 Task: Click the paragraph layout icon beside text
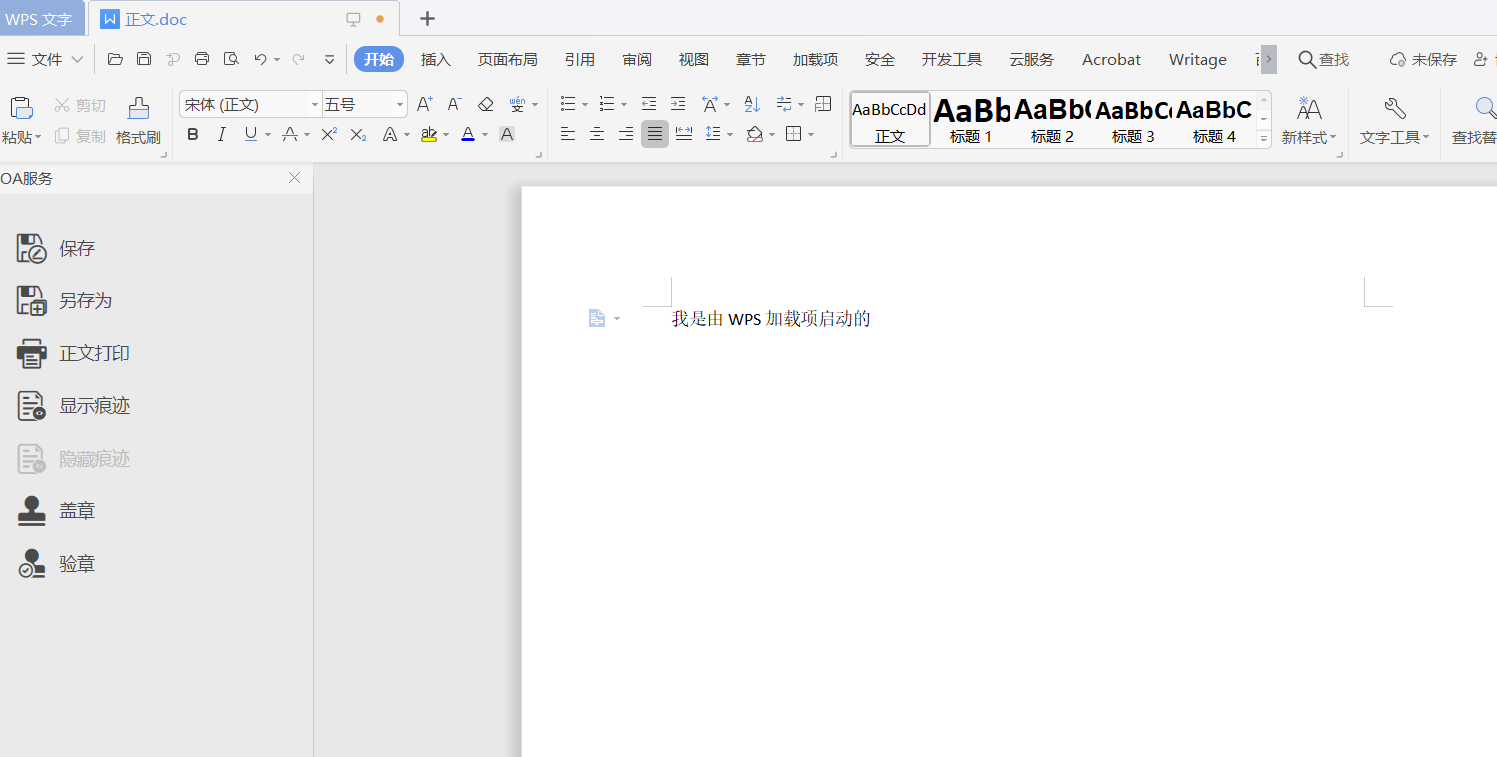tap(597, 318)
